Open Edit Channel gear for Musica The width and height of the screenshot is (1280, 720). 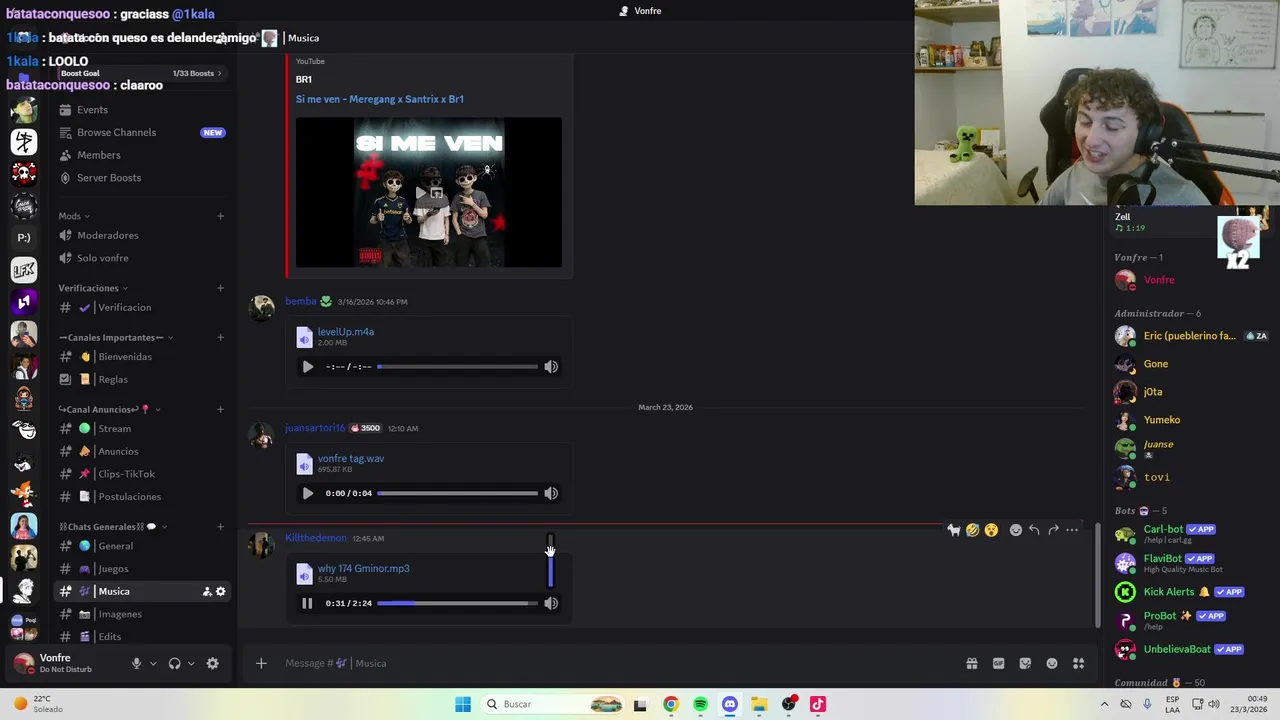click(221, 592)
